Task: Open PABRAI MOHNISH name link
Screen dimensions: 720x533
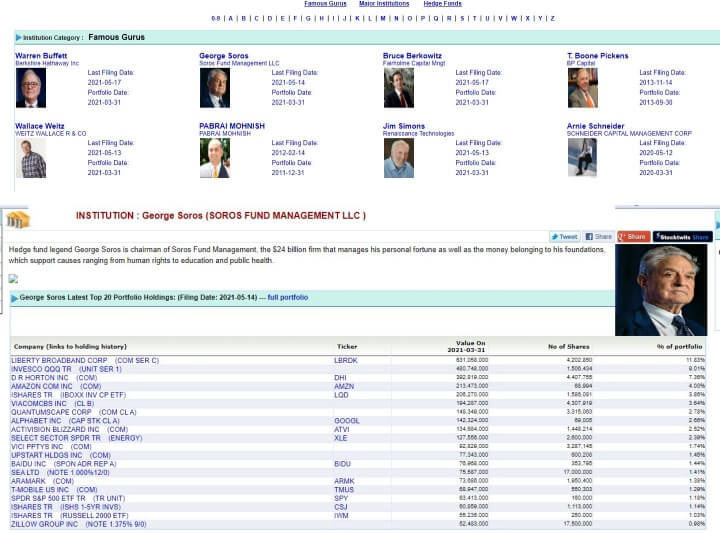Action: (x=232, y=126)
